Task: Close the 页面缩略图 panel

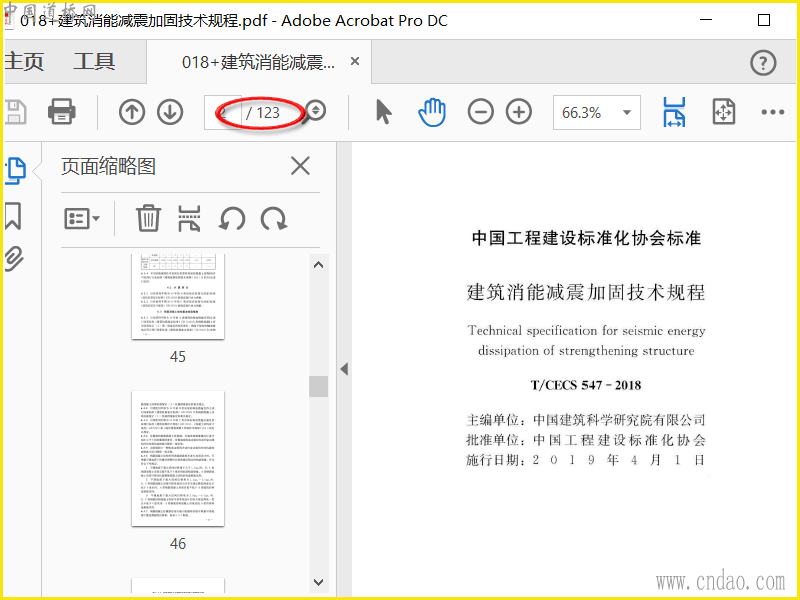Action: pos(300,166)
